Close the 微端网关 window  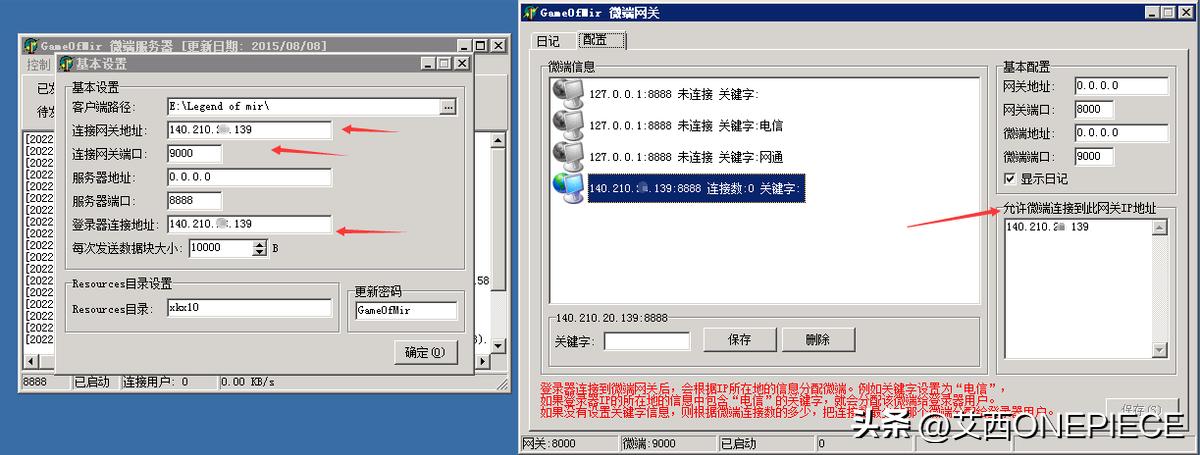1186,12
